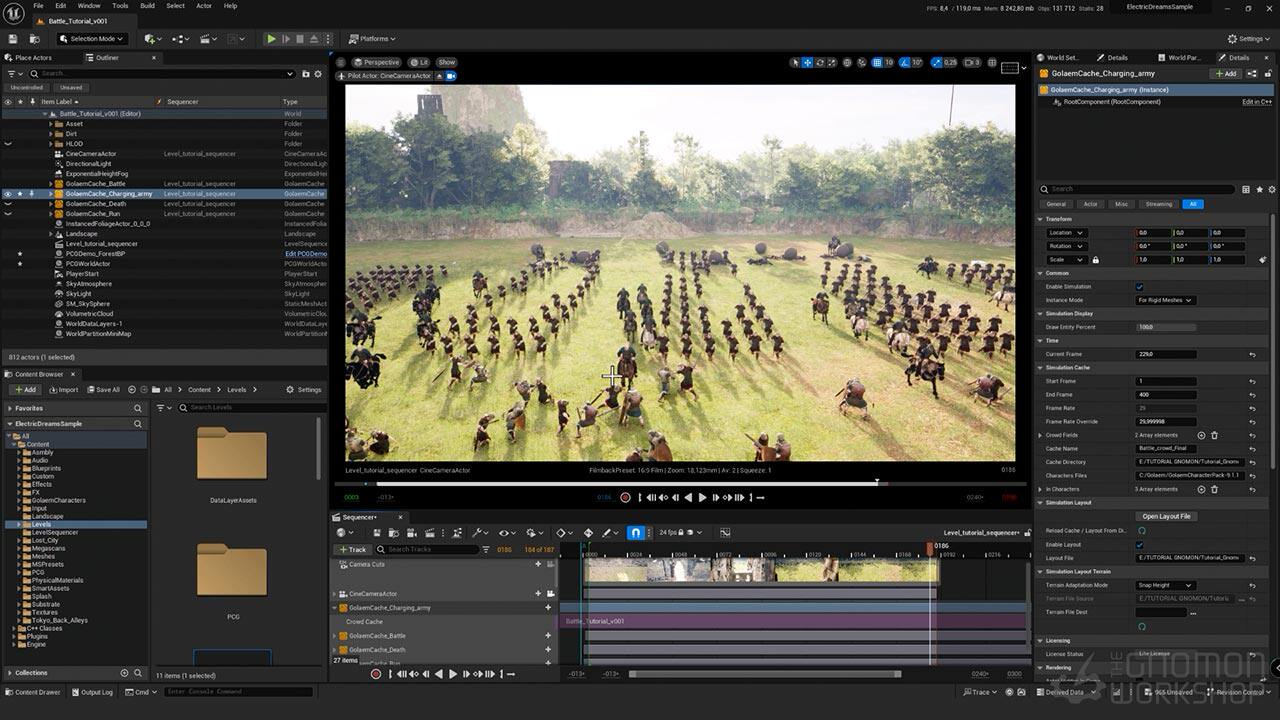This screenshot has width=1280, height=720.
Task: Start Play in Editor with green arrow
Action: tap(271, 39)
